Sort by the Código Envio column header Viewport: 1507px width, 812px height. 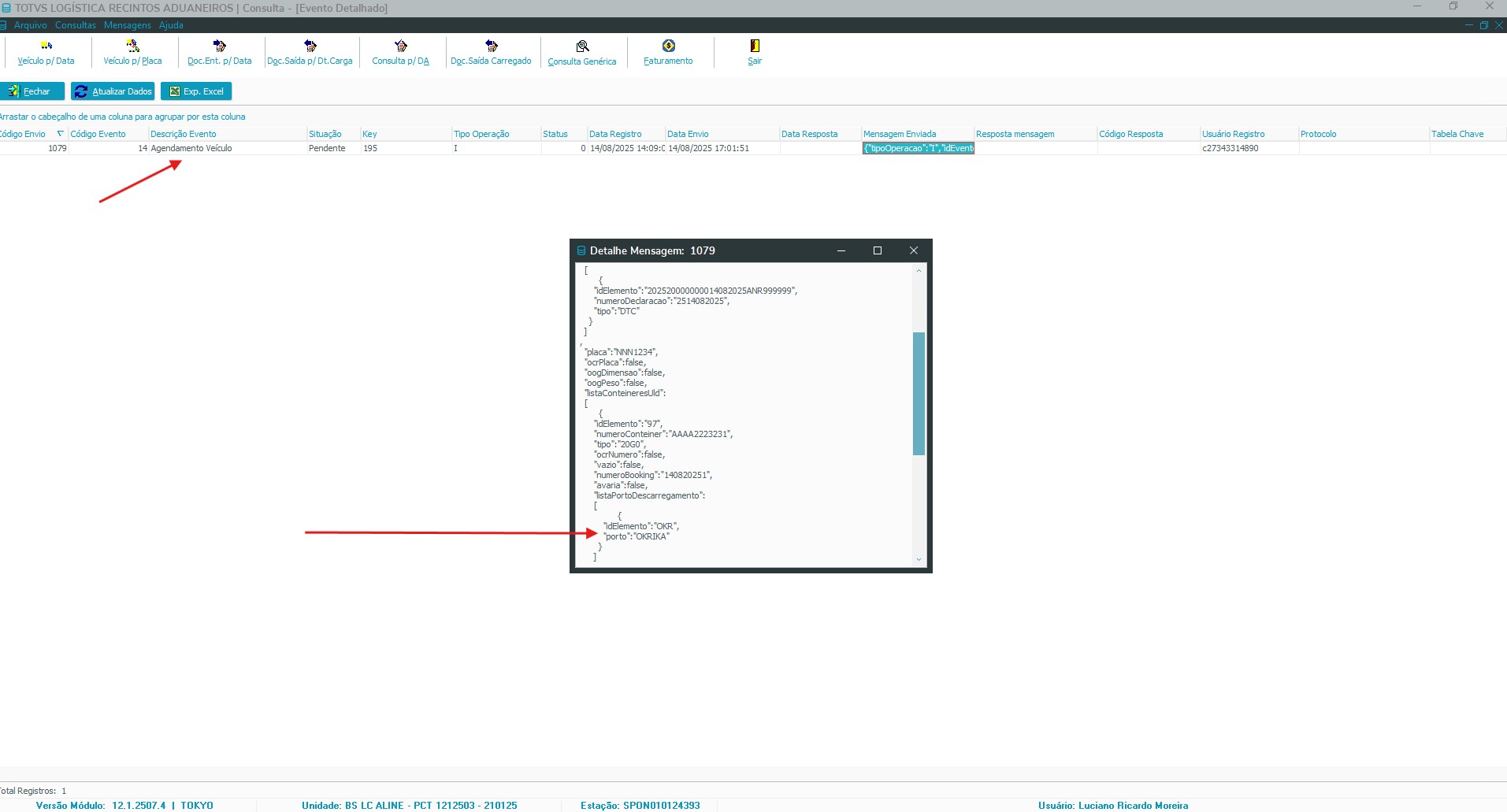(33, 134)
